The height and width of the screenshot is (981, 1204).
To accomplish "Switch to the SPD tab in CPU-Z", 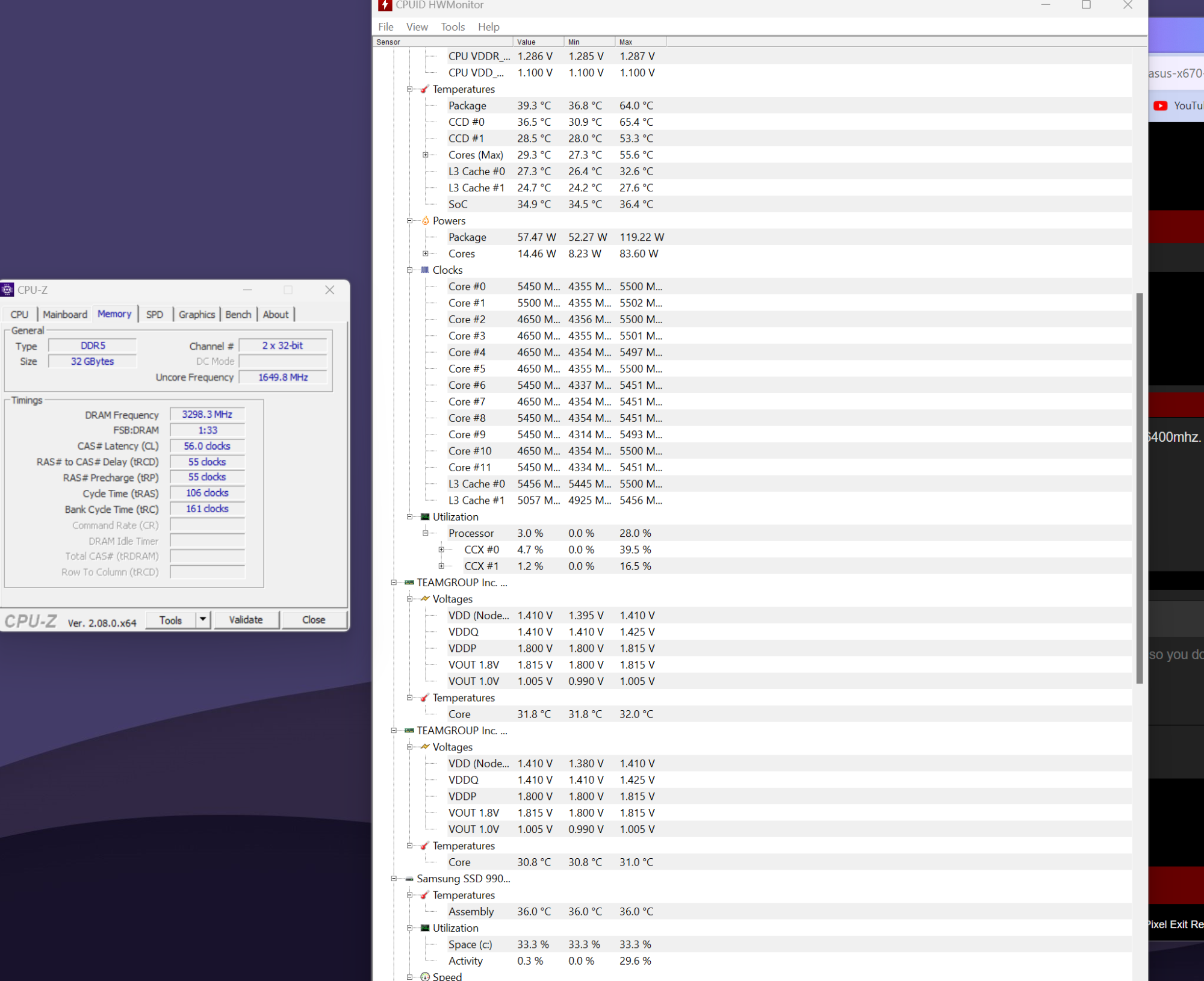I will point(155,315).
